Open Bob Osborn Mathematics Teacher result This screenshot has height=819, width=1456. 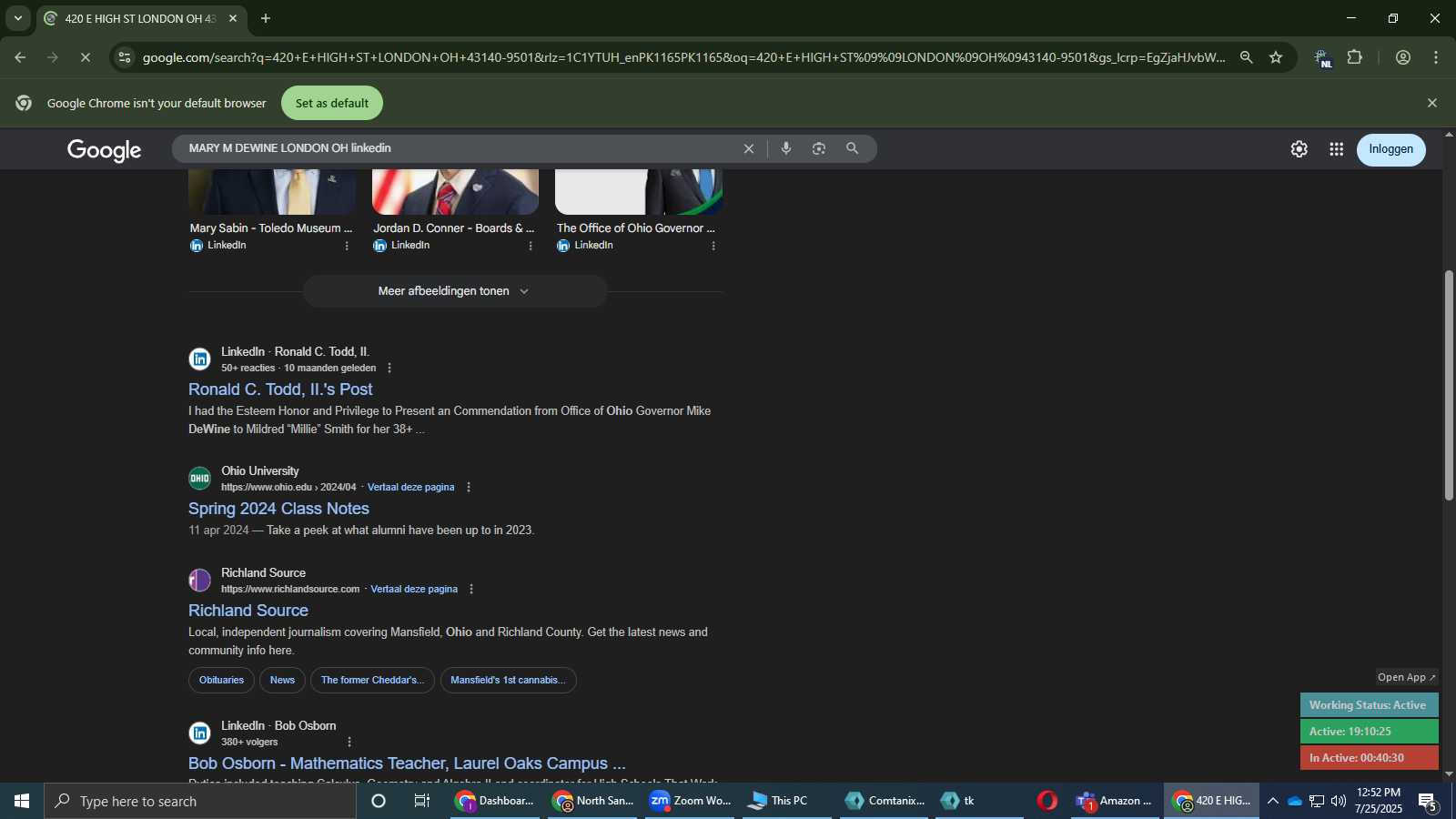pyautogui.click(x=407, y=763)
